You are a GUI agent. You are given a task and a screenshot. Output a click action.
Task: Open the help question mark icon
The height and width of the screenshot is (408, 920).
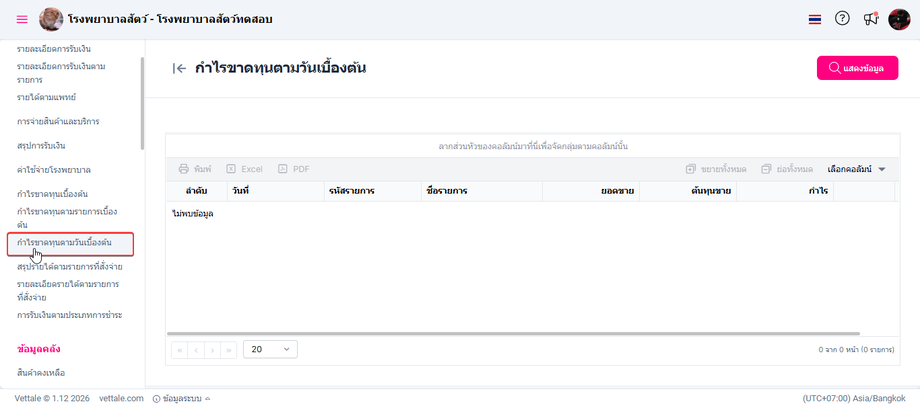[x=842, y=19]
